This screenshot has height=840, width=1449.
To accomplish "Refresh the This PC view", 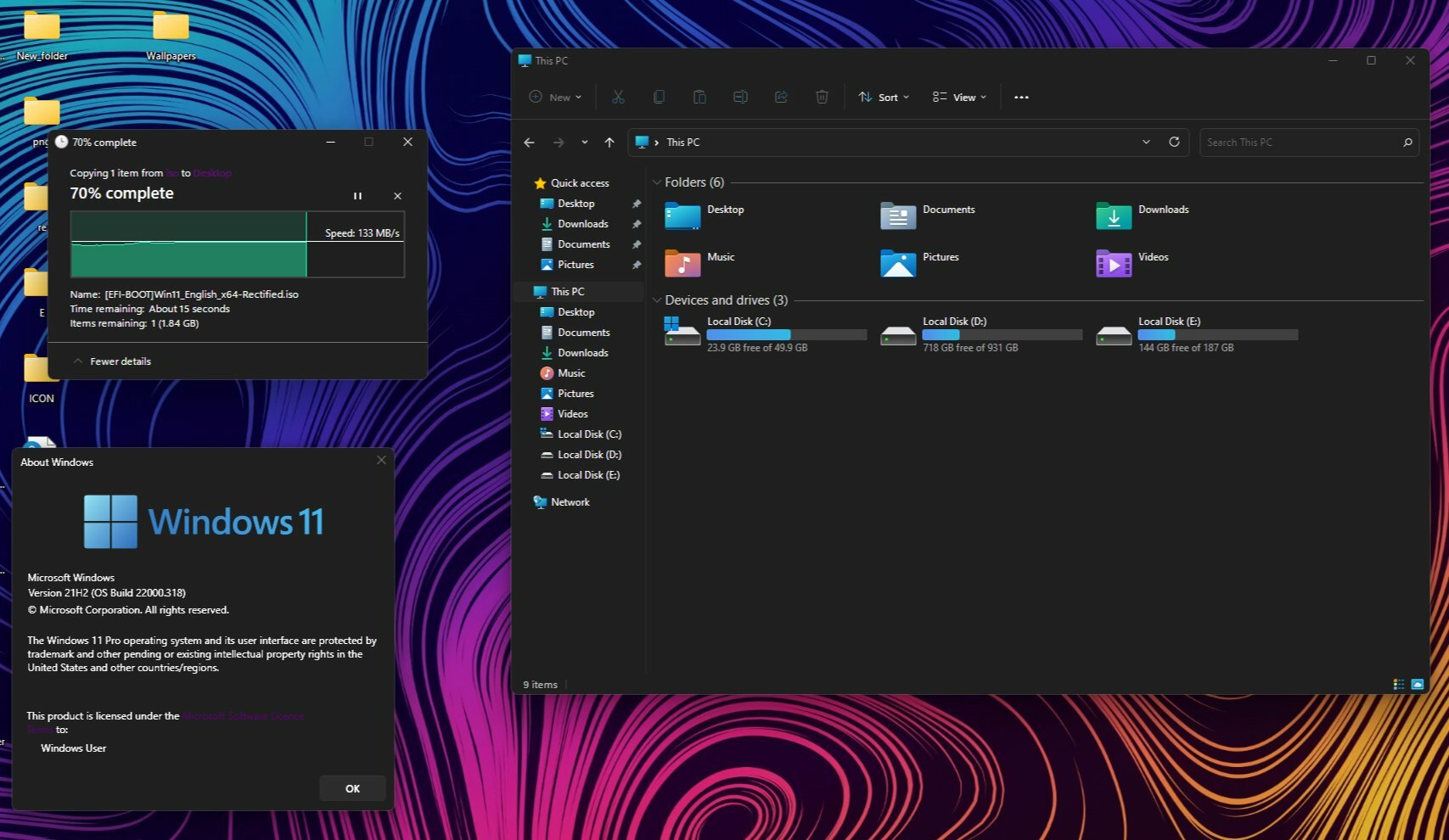I will coord(1174,142).
